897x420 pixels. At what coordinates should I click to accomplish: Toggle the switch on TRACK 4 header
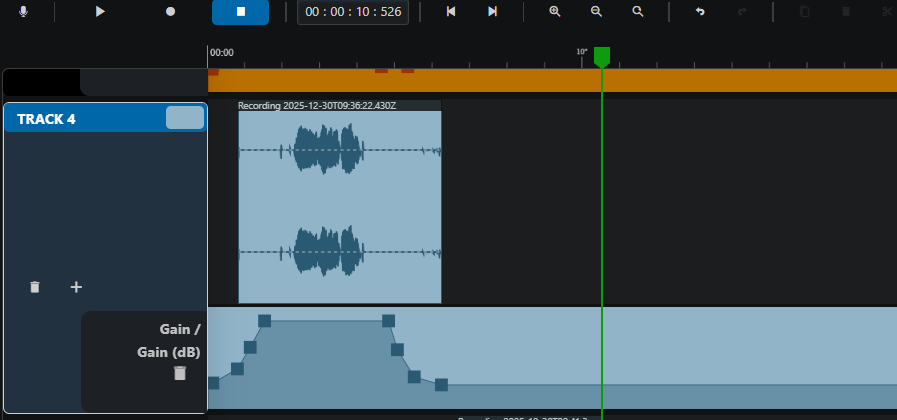(185, 118)
